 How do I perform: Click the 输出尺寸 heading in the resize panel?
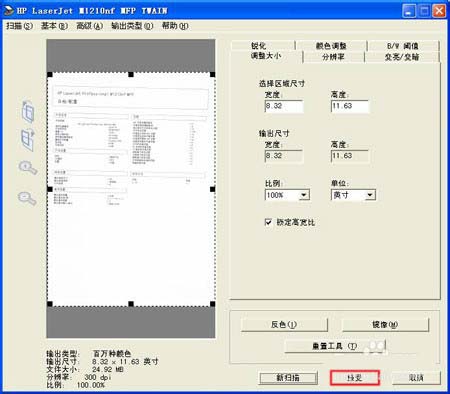tap(274, 133)
